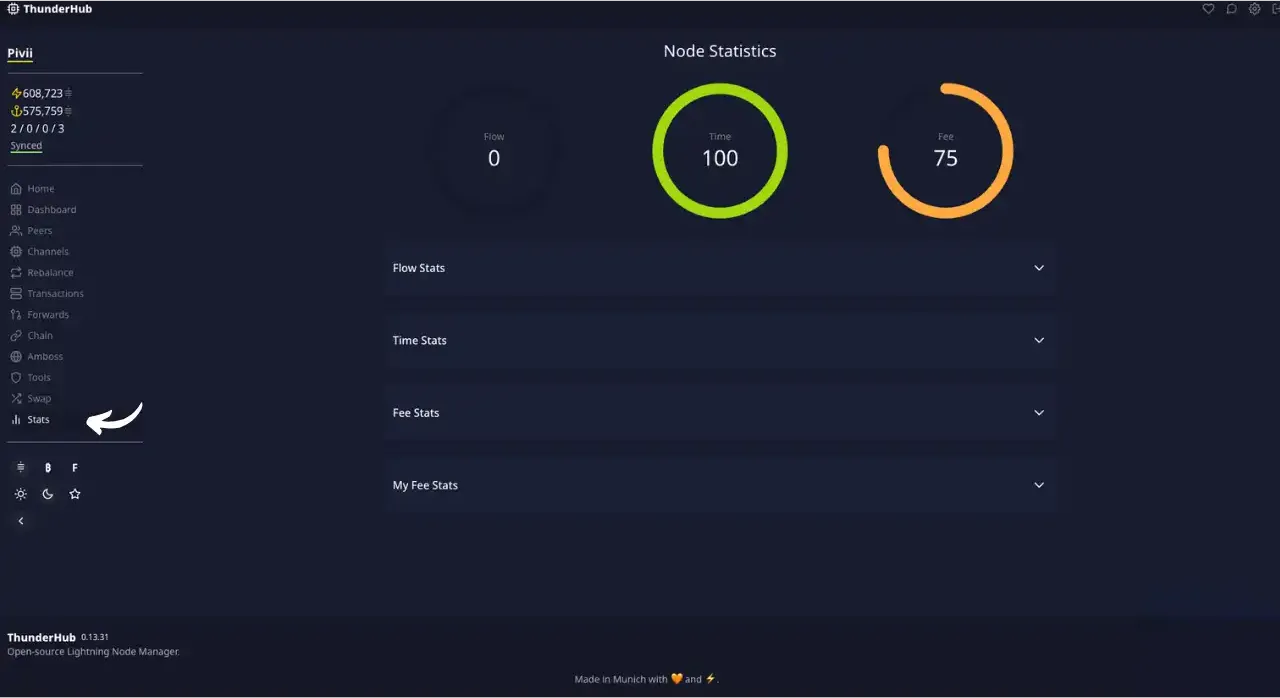Open the Forwards page from the sidebar
This screenshot has height=698, width=1280.
pos(40,314)
